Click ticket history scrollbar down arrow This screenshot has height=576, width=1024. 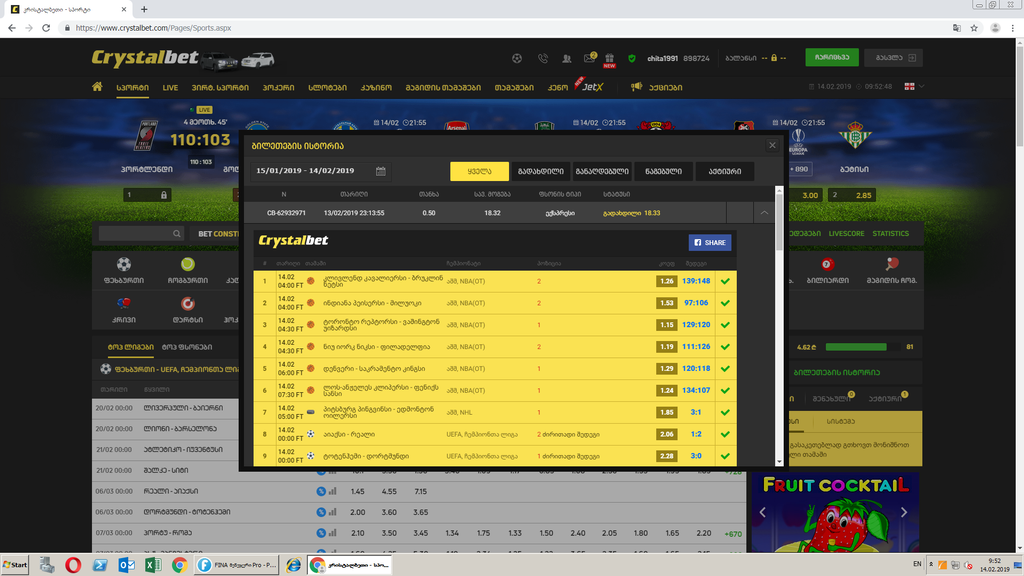[x=779, y=462]
